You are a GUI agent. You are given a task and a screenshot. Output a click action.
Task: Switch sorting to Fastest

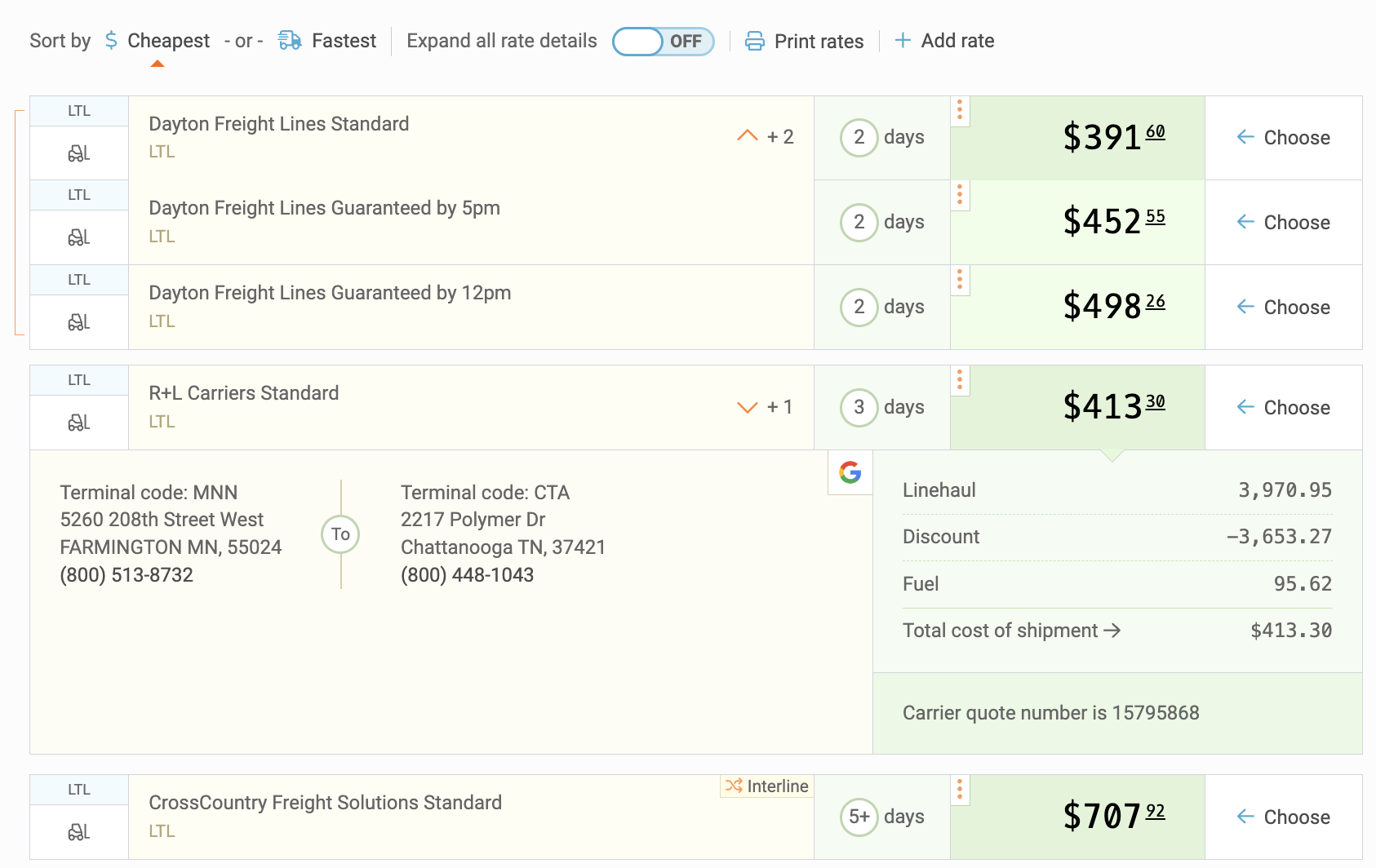click(x=343, y=40)
